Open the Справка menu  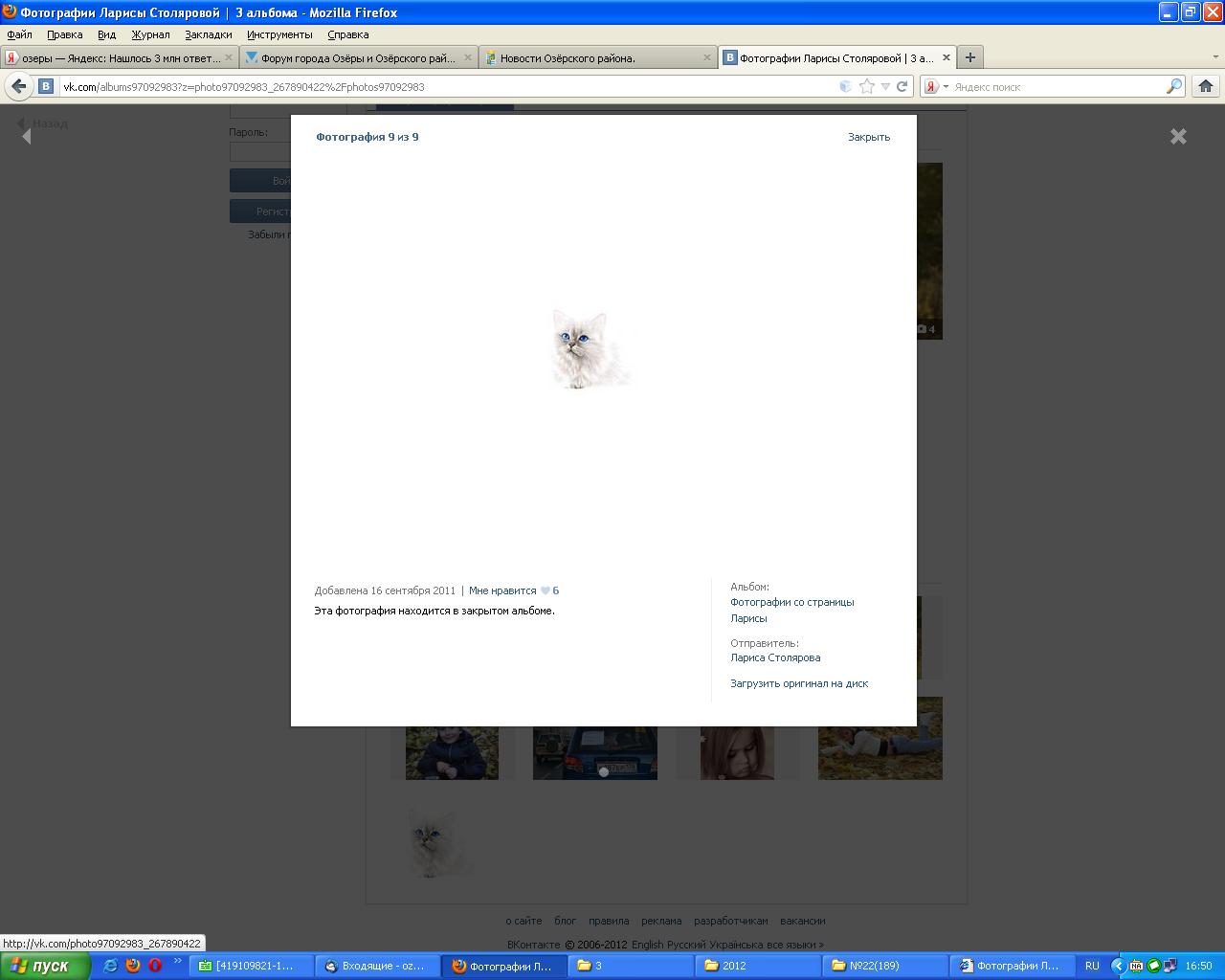347,34
